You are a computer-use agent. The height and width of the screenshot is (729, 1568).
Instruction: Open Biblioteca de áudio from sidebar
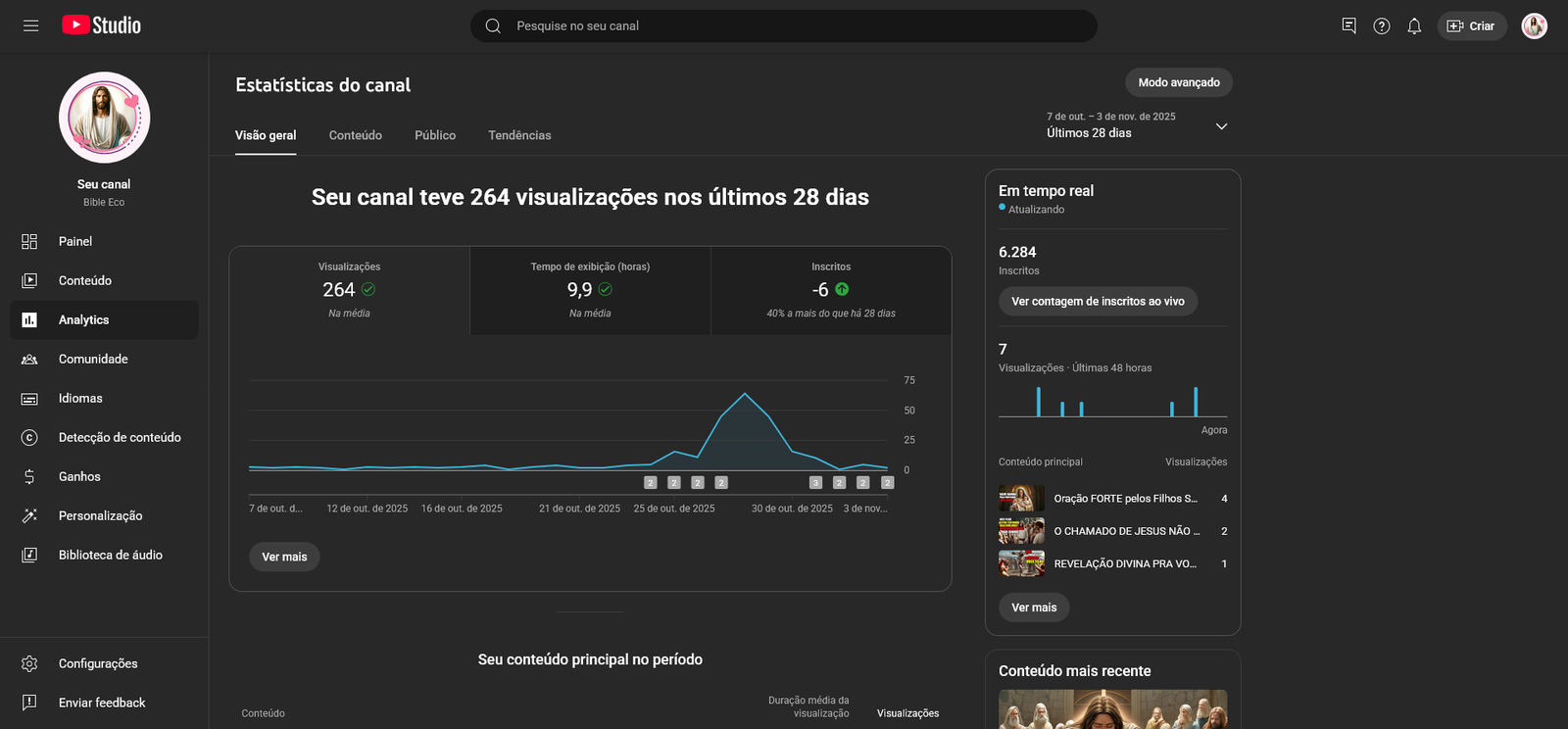tap(110, 555)
